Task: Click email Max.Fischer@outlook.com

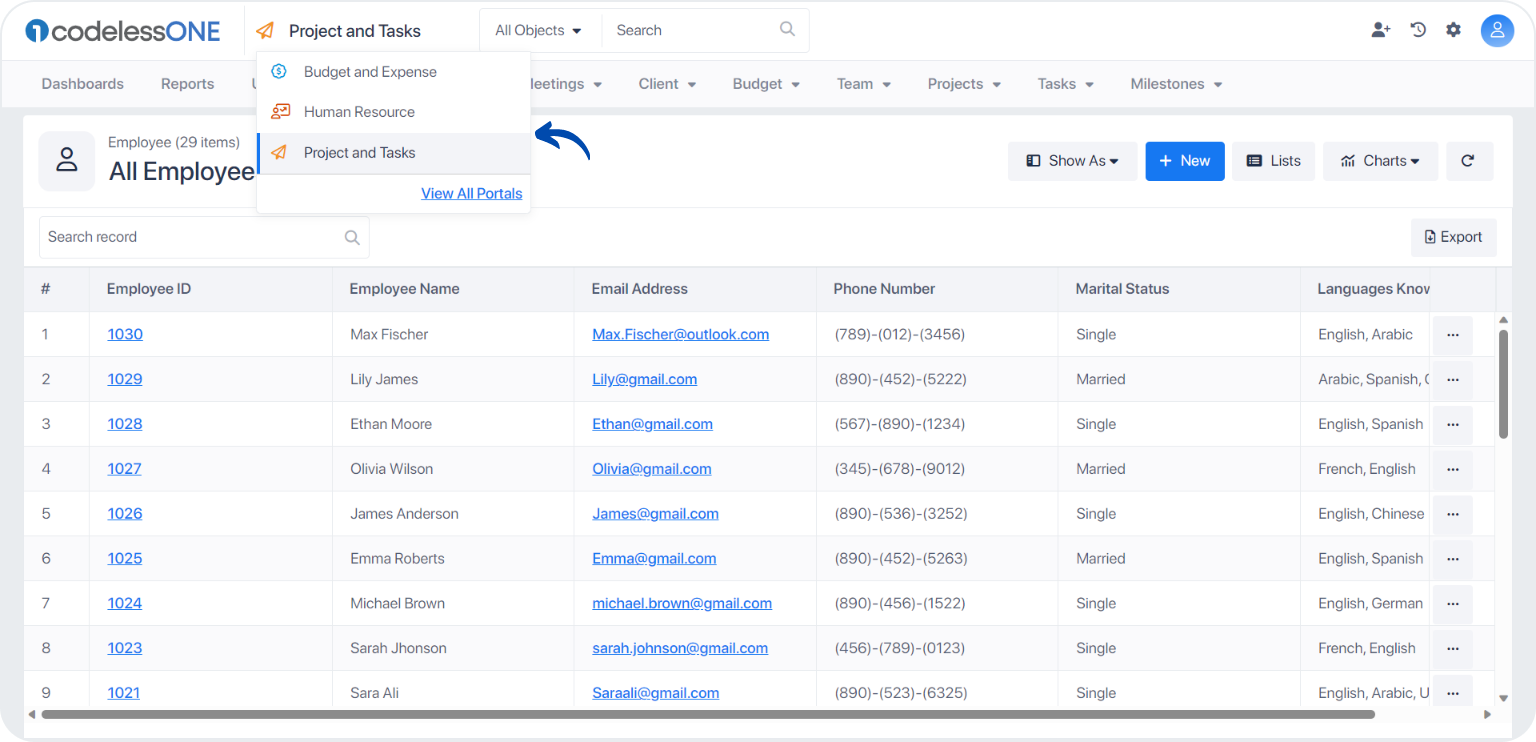Action: [x=681, y=334]
